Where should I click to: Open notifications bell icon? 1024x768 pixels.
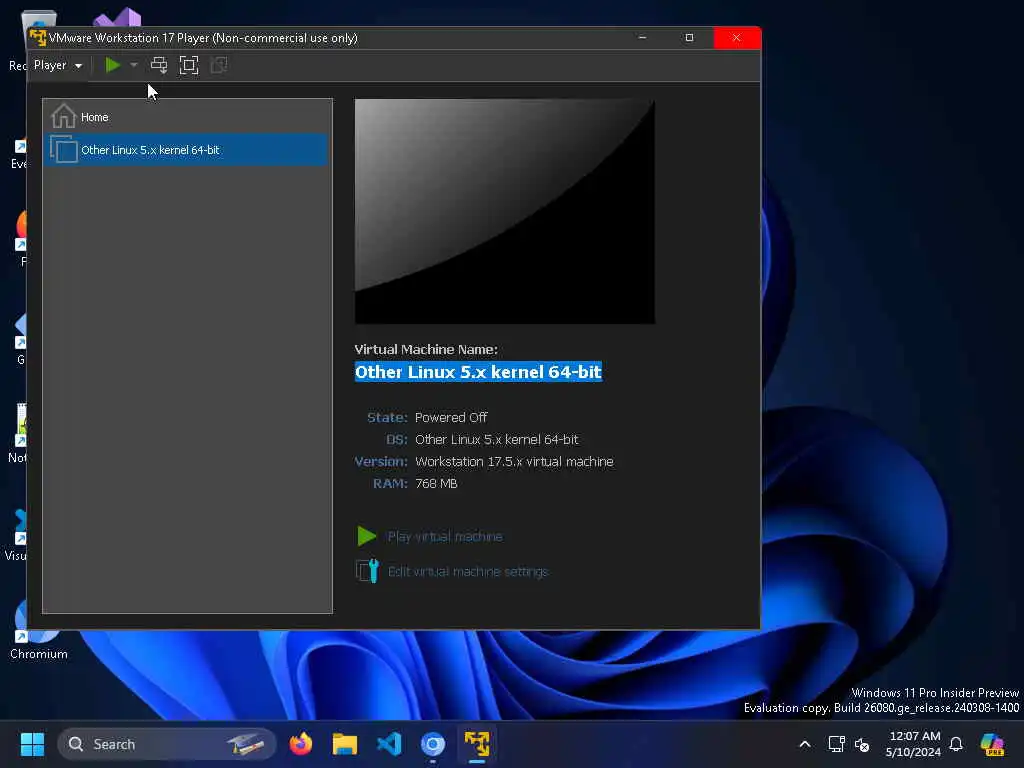956,744
